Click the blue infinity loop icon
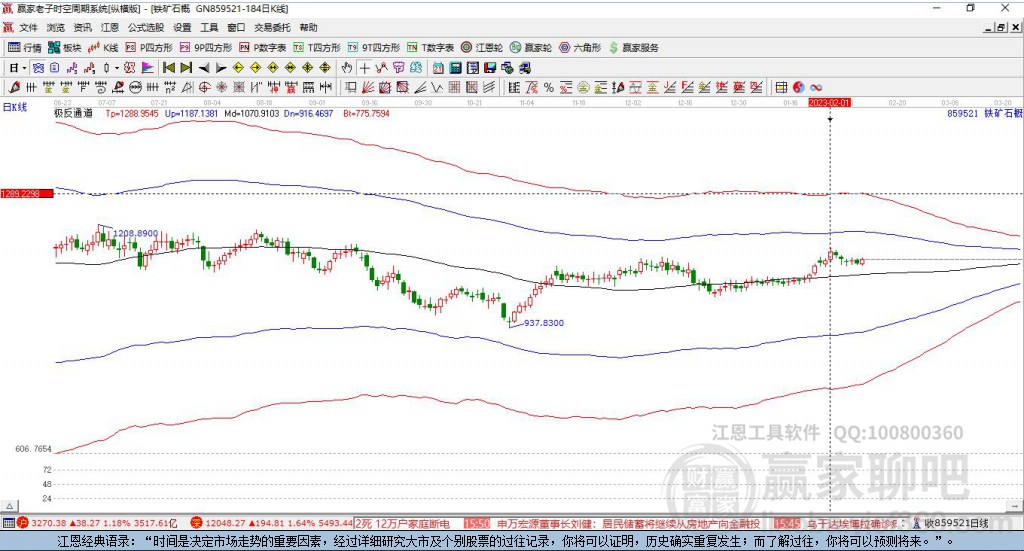This screenshot has width=1024, height=551. pos(816,87)
